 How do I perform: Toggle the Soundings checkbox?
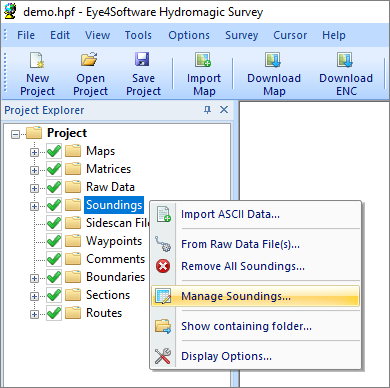pos(54,205)
